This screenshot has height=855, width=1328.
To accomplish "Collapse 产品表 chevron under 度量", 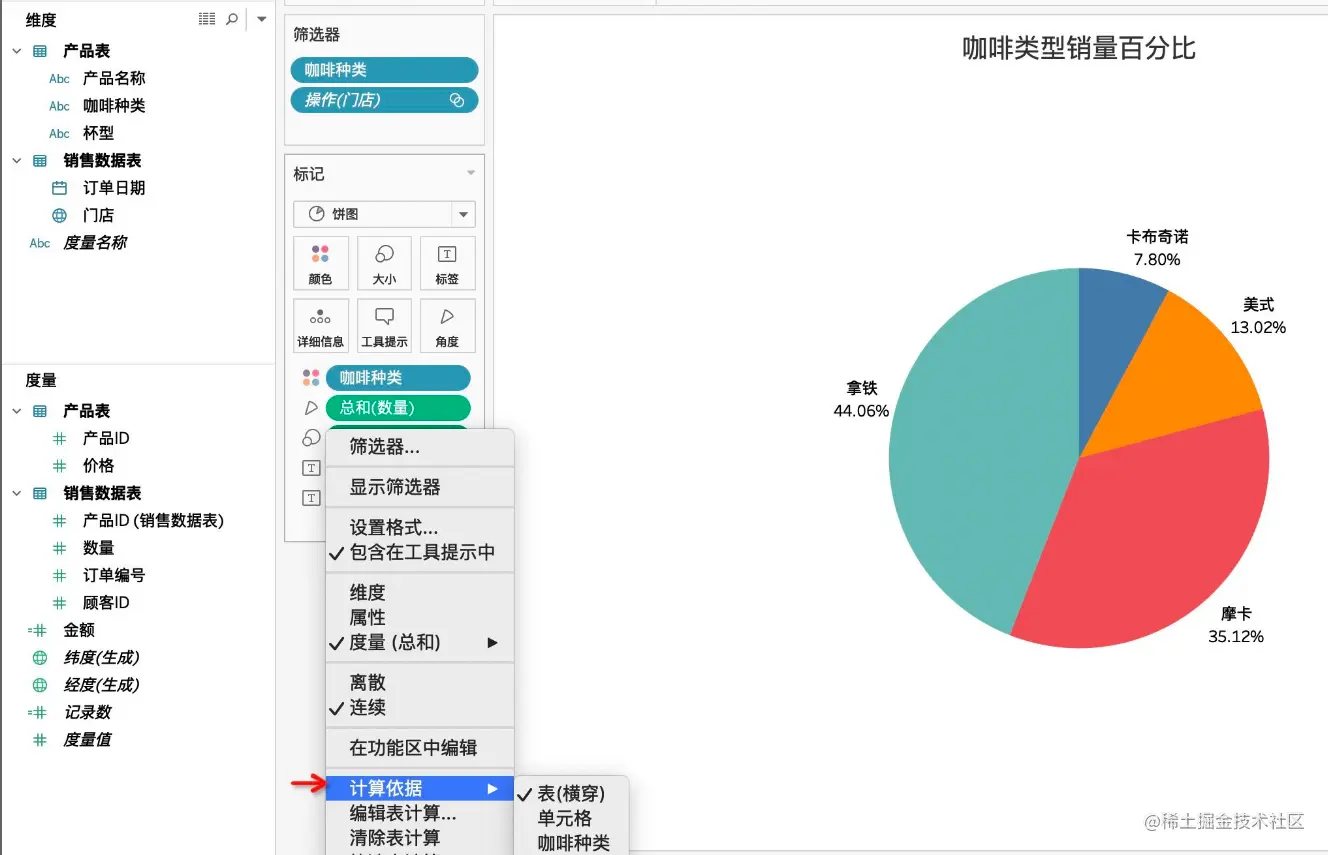I will tap(17, 411).
